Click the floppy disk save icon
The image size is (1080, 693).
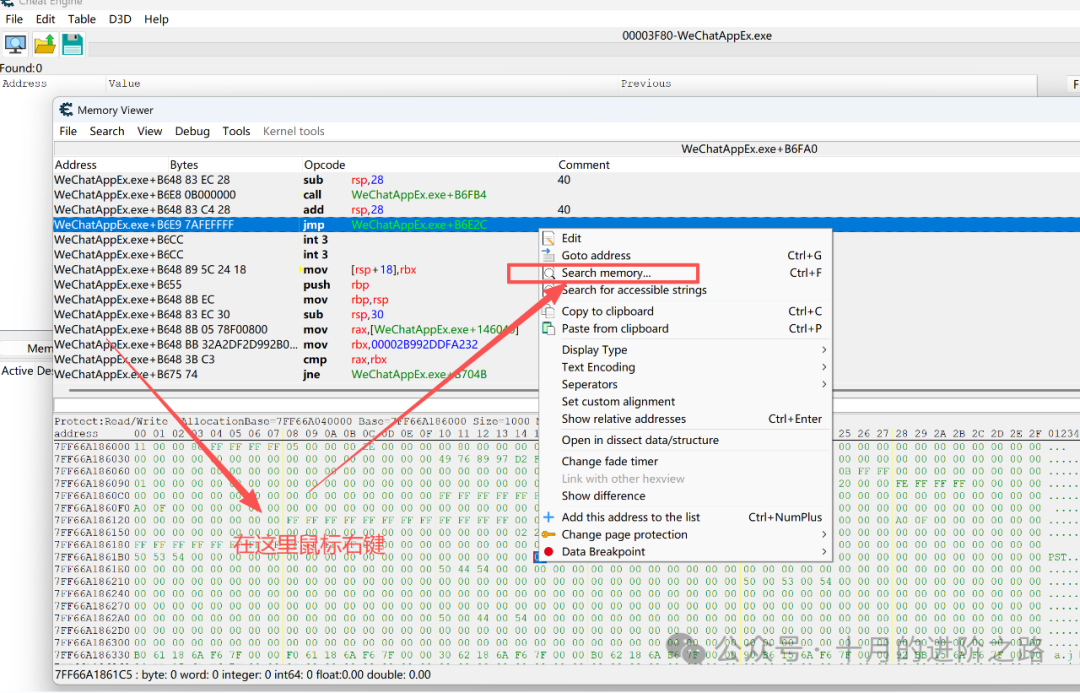click(72, 43)
